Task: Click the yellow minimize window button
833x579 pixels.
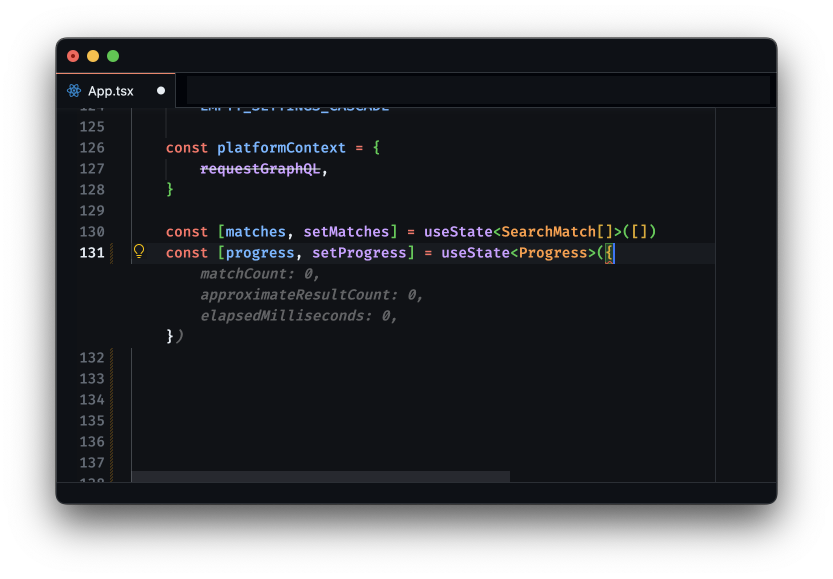Action: [x=93, y=56]
